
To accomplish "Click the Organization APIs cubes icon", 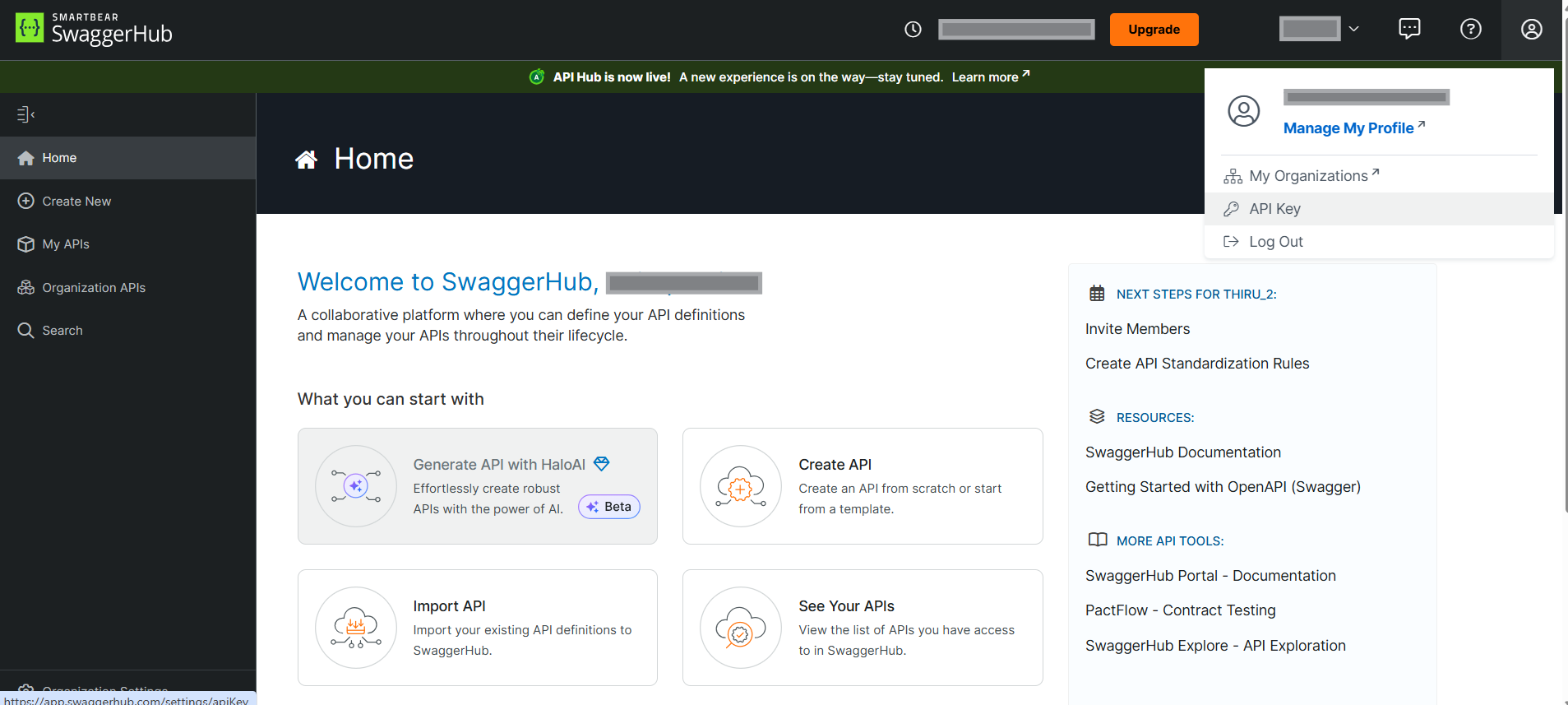I will tap(26, 287).
